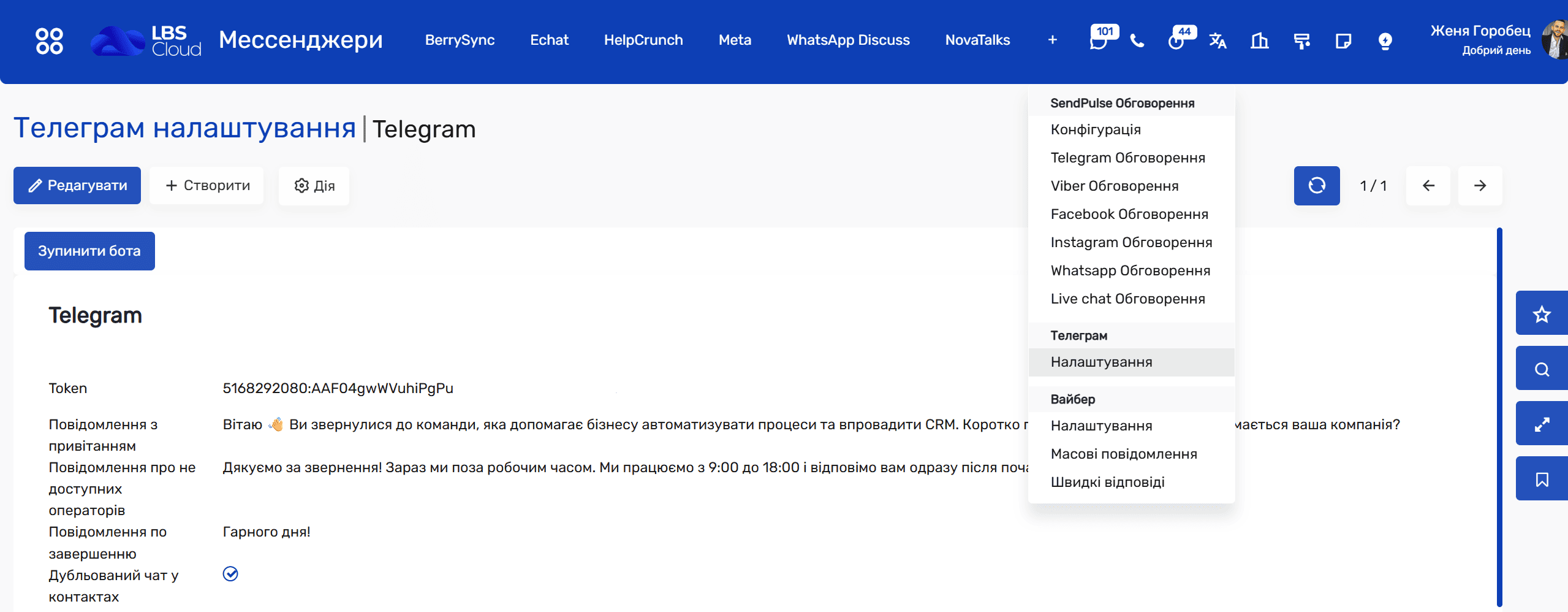Open the language translation icon
Image resolution: width=1568 pixels, height=612 pixels.
tap(1218, 41)
